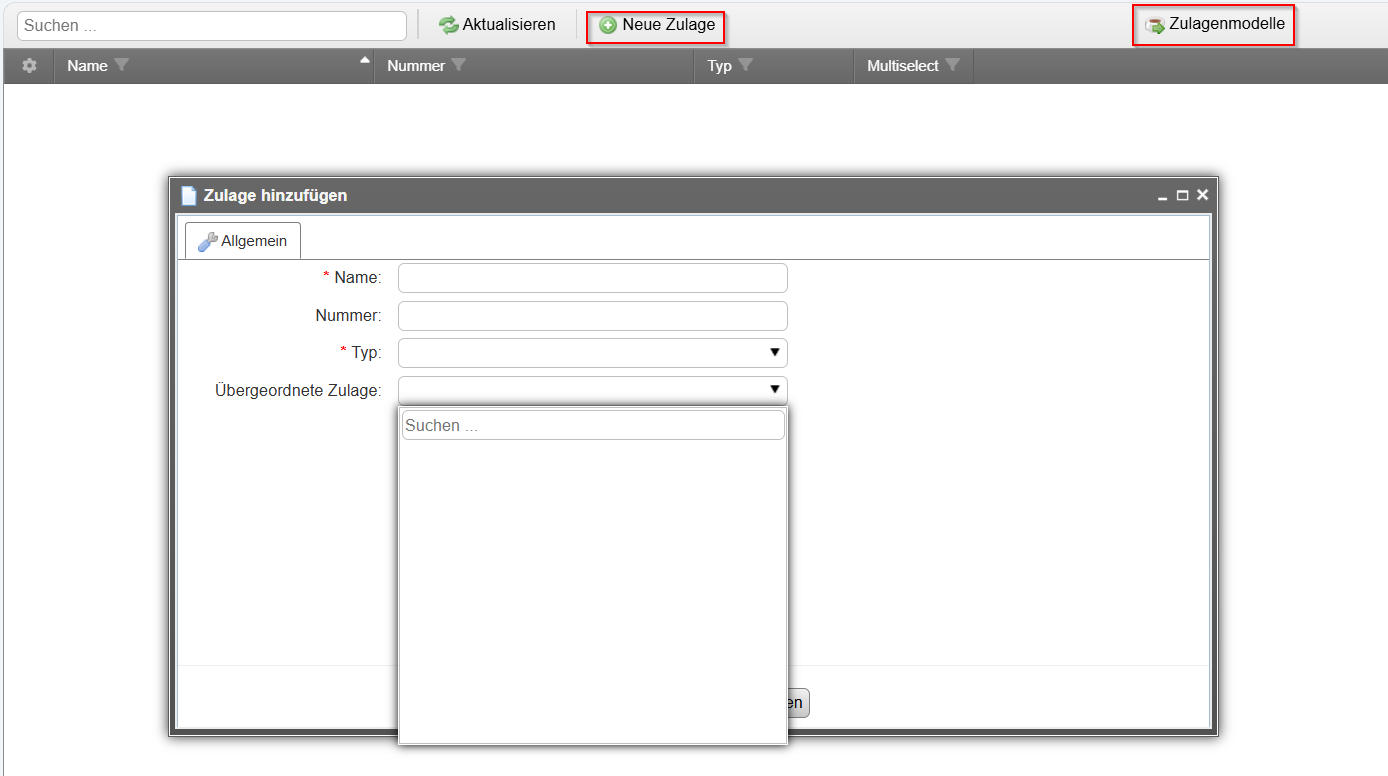
Task: Click the Typ column filter funnel
Action: click(x=745, y=66)
